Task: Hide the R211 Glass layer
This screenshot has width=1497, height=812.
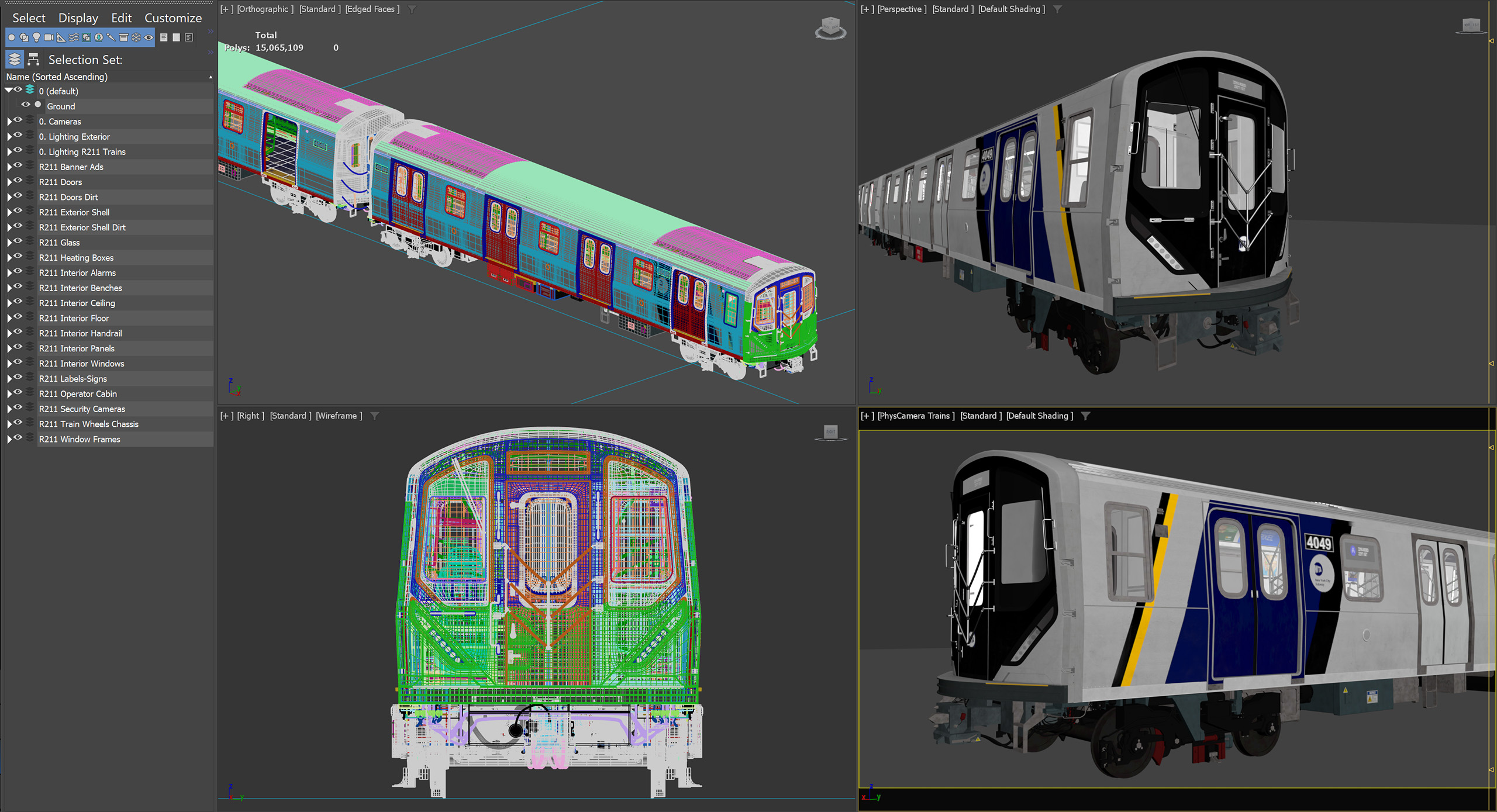Action: [18, 241]
